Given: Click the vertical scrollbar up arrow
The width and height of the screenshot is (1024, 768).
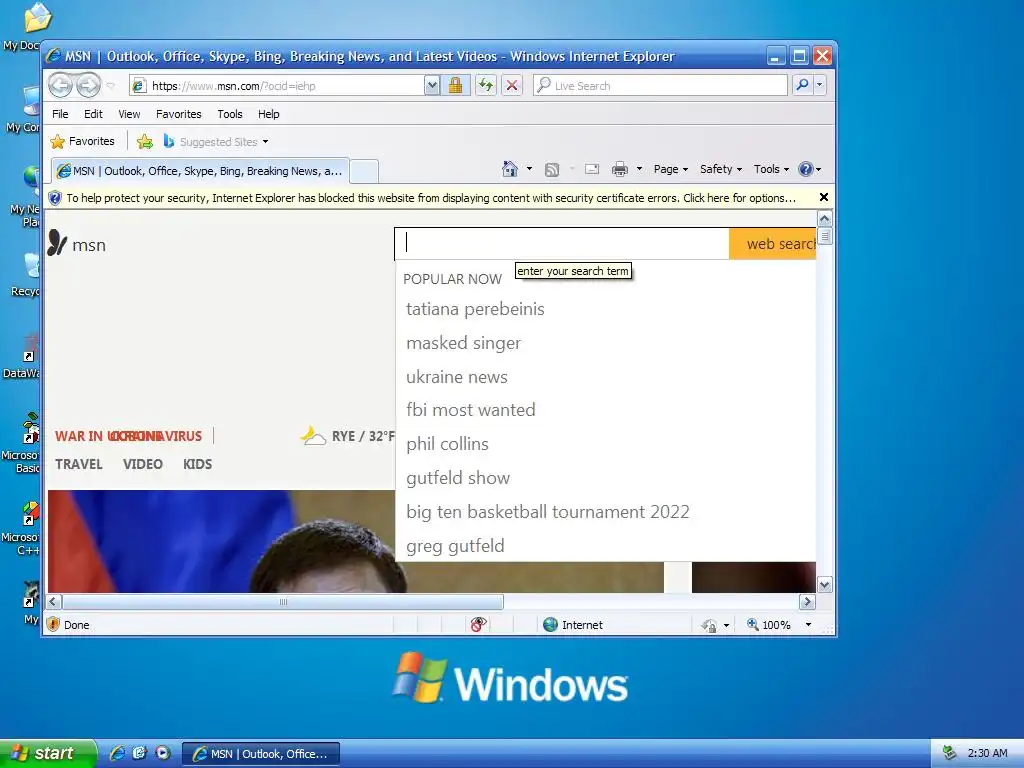Looking at the screenshot, I should coord(824,218).
